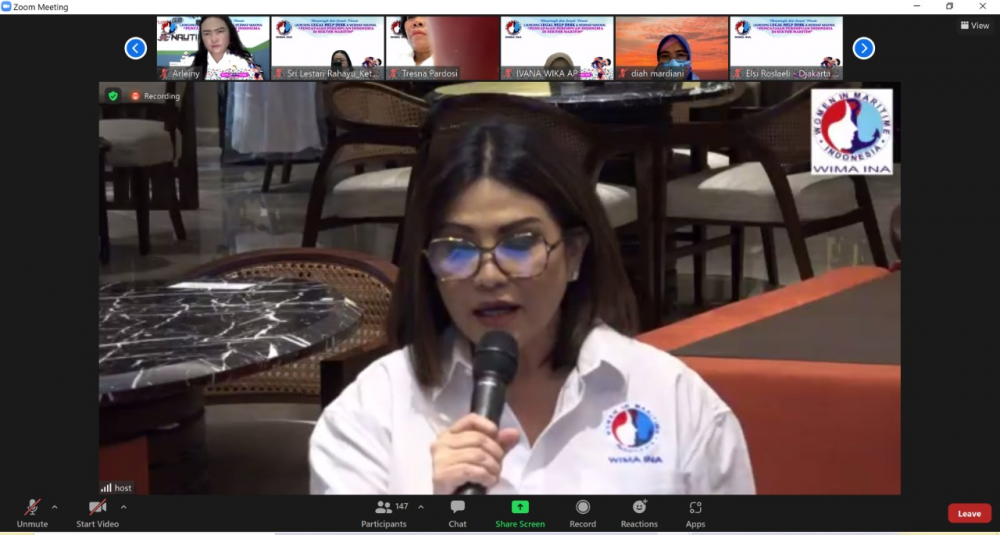Click muted mic icon beside Sri Lestari Rahayu
The height and width of the screenshot is (535, 1000).
pos(279,73)
